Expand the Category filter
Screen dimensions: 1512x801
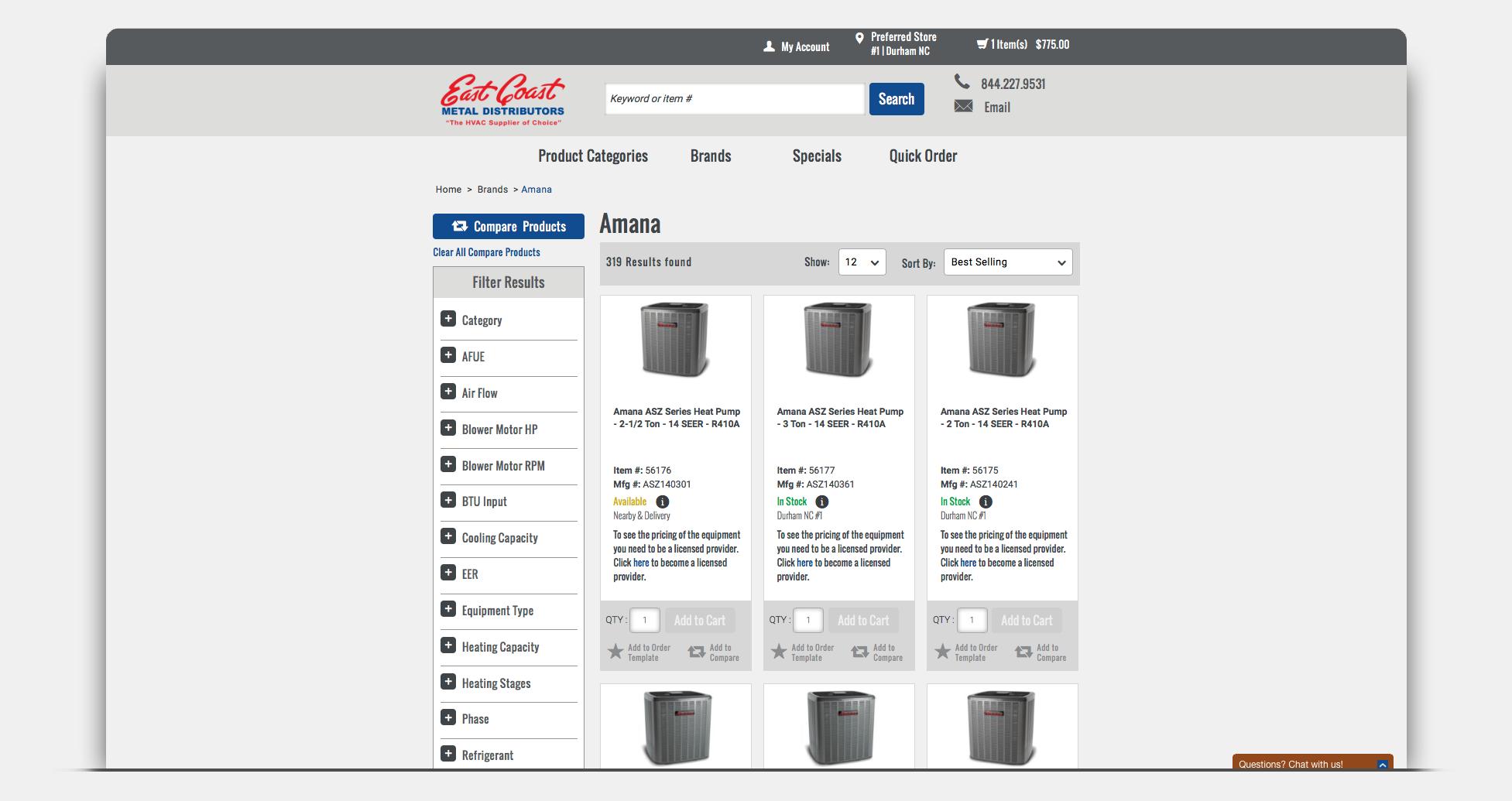447,319
